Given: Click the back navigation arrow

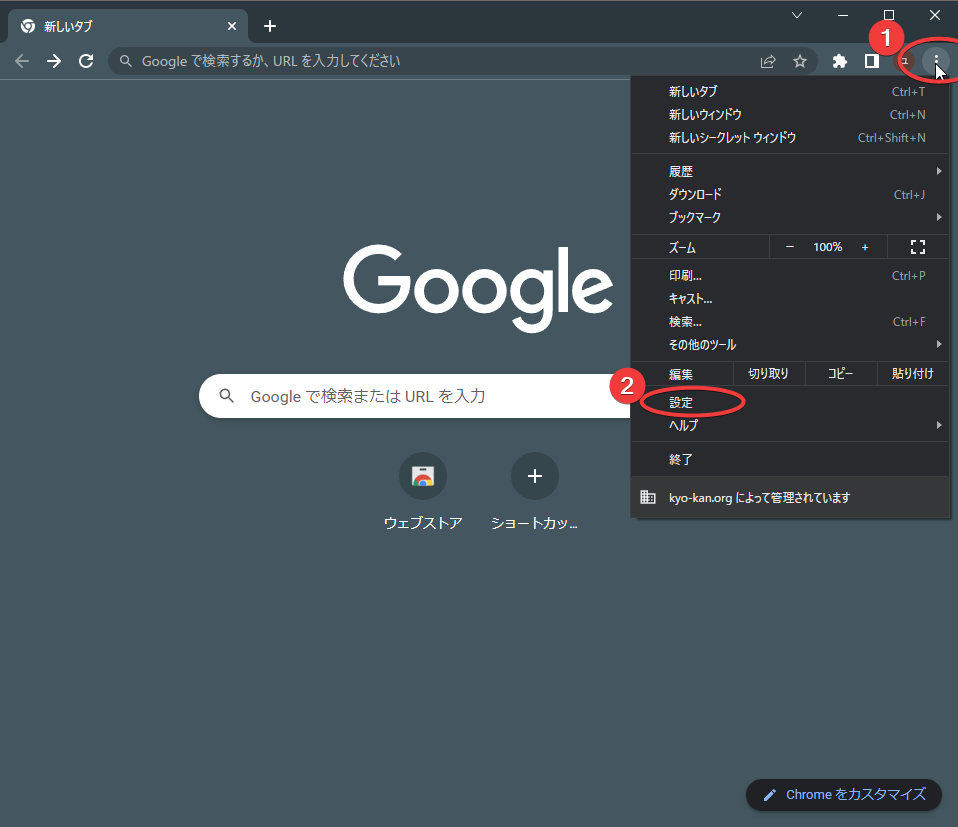Looking at the screenshot, I should 22,61.
